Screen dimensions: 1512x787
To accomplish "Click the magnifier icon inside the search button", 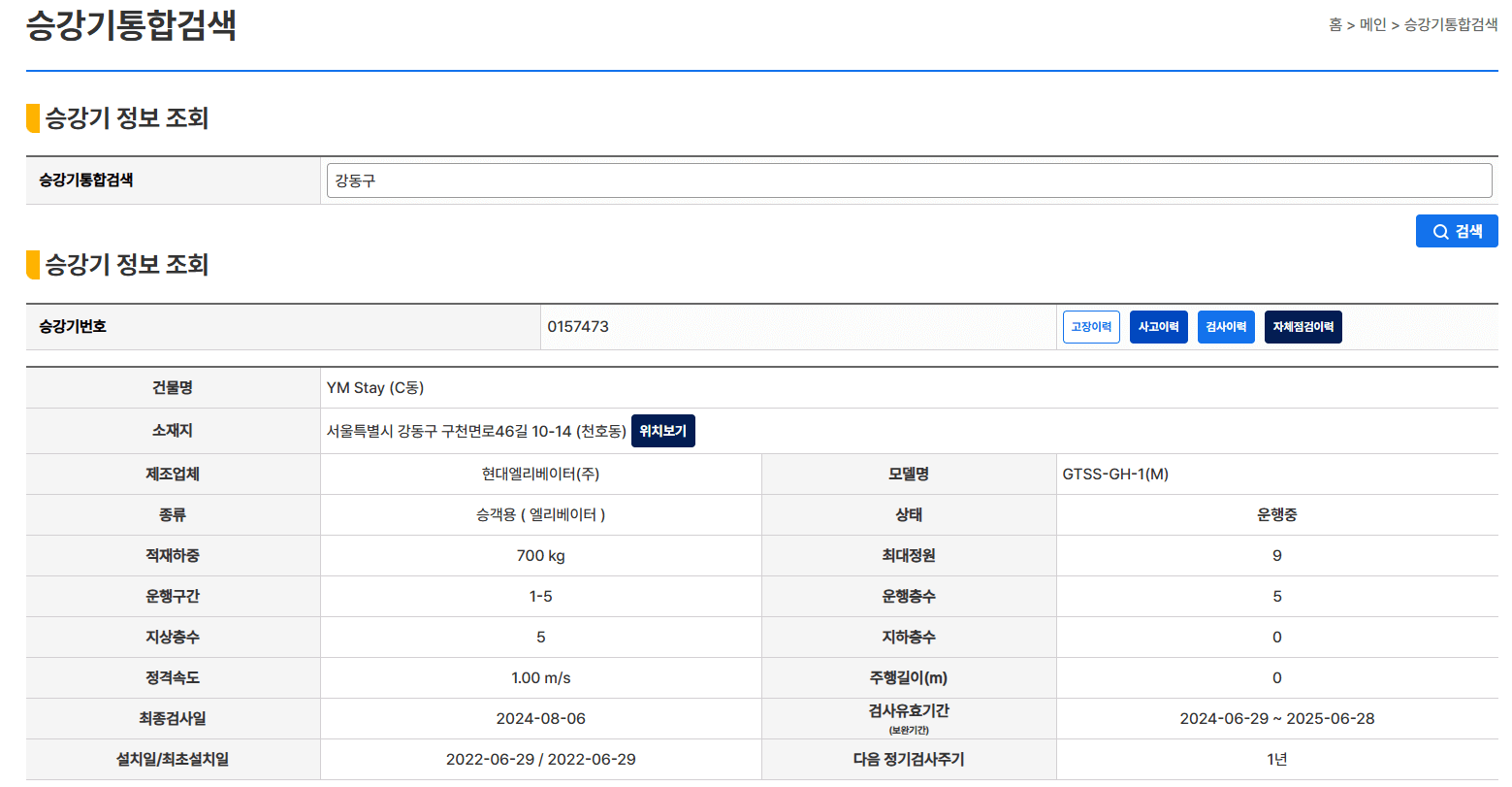I will [x=1439, y=231].
